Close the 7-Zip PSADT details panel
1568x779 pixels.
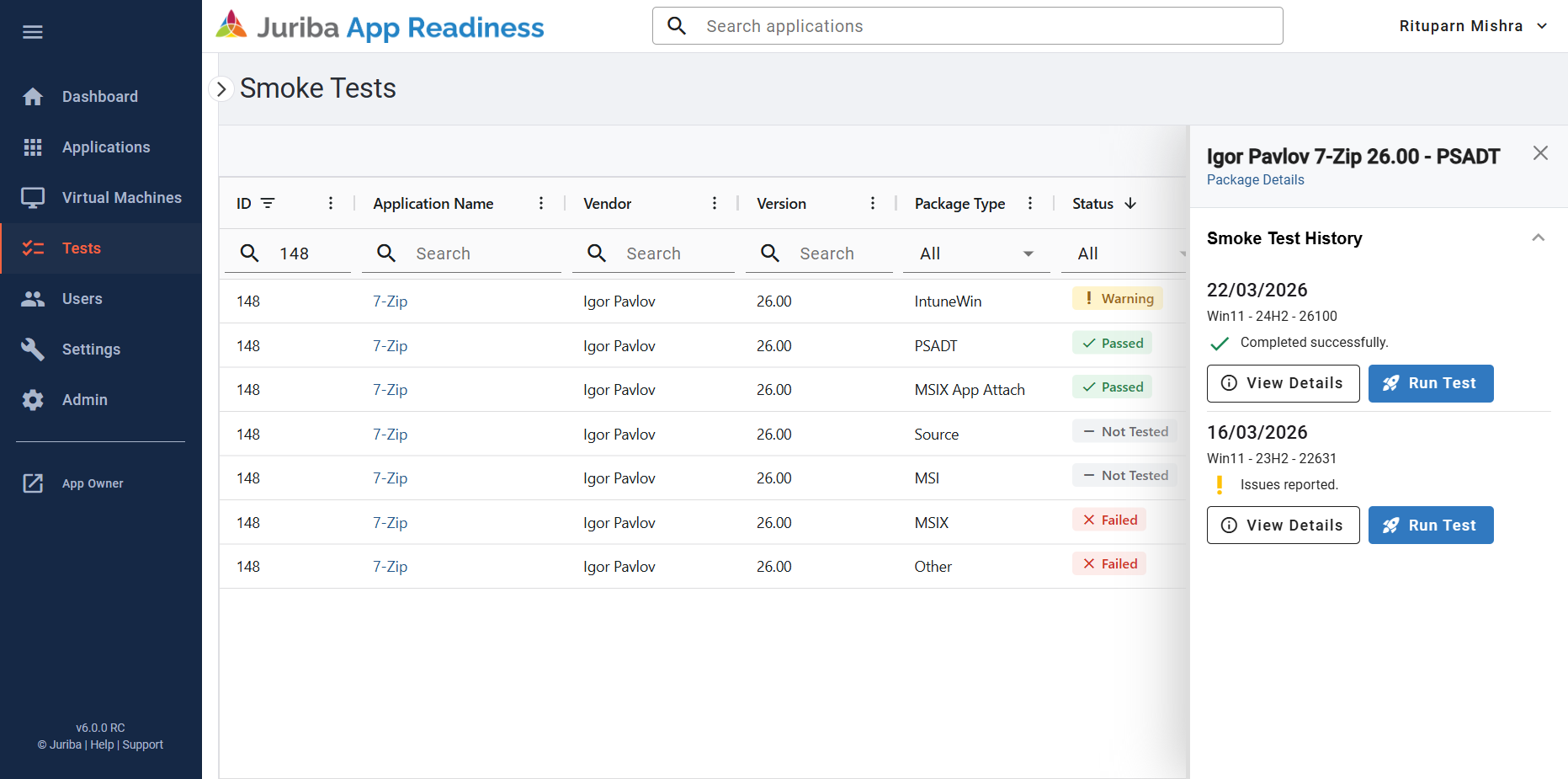click(1540, 153)
